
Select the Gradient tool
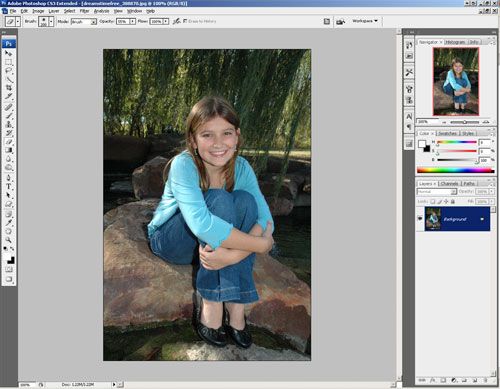[9, 150]
